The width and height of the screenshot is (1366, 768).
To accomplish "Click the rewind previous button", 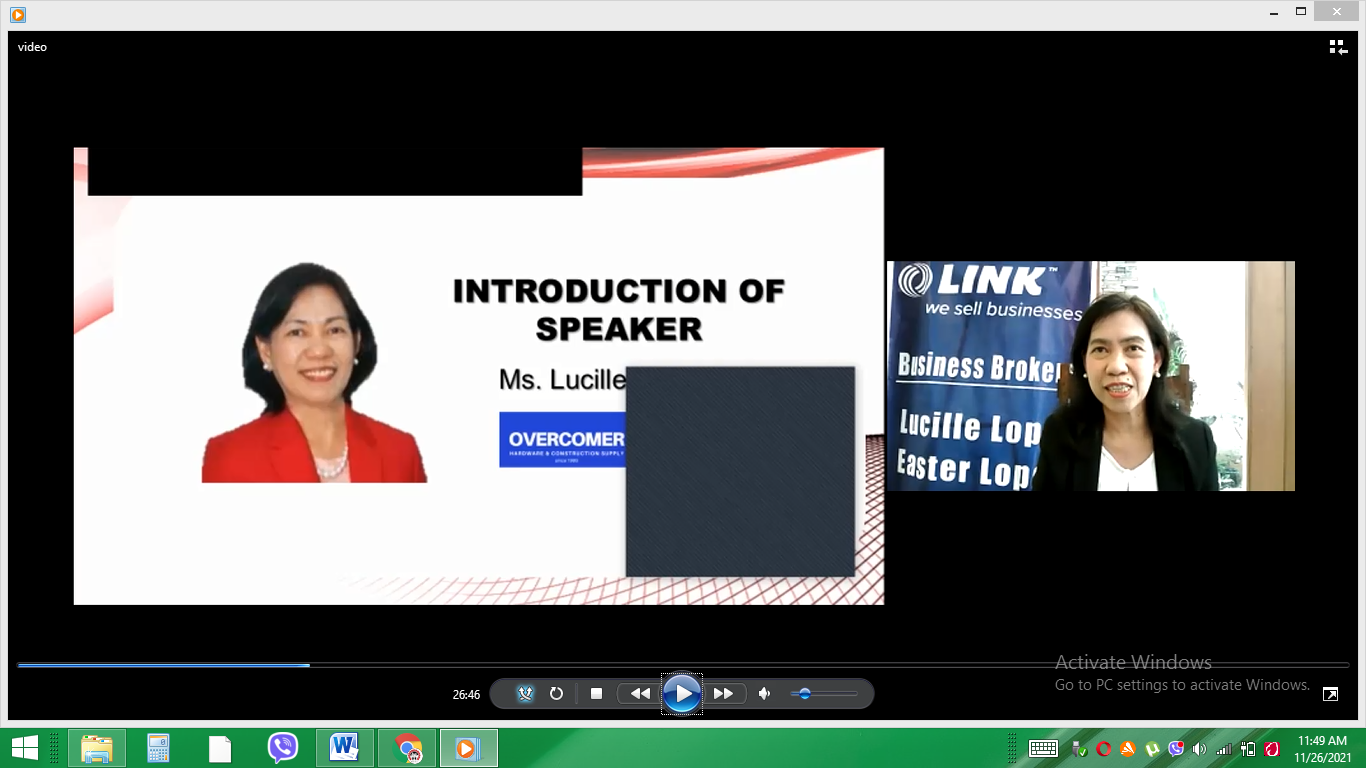I will [640, 693].
